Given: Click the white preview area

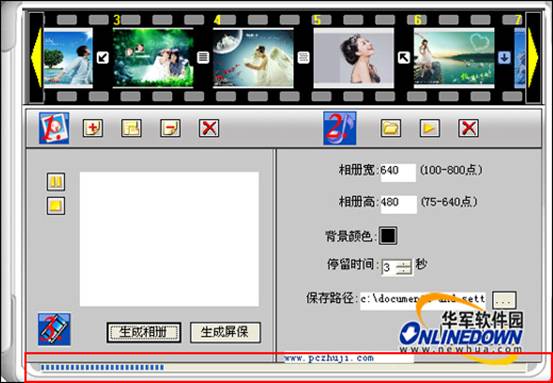Looking at the screenshot, I should pyautogui.click(x=169, y=239).
